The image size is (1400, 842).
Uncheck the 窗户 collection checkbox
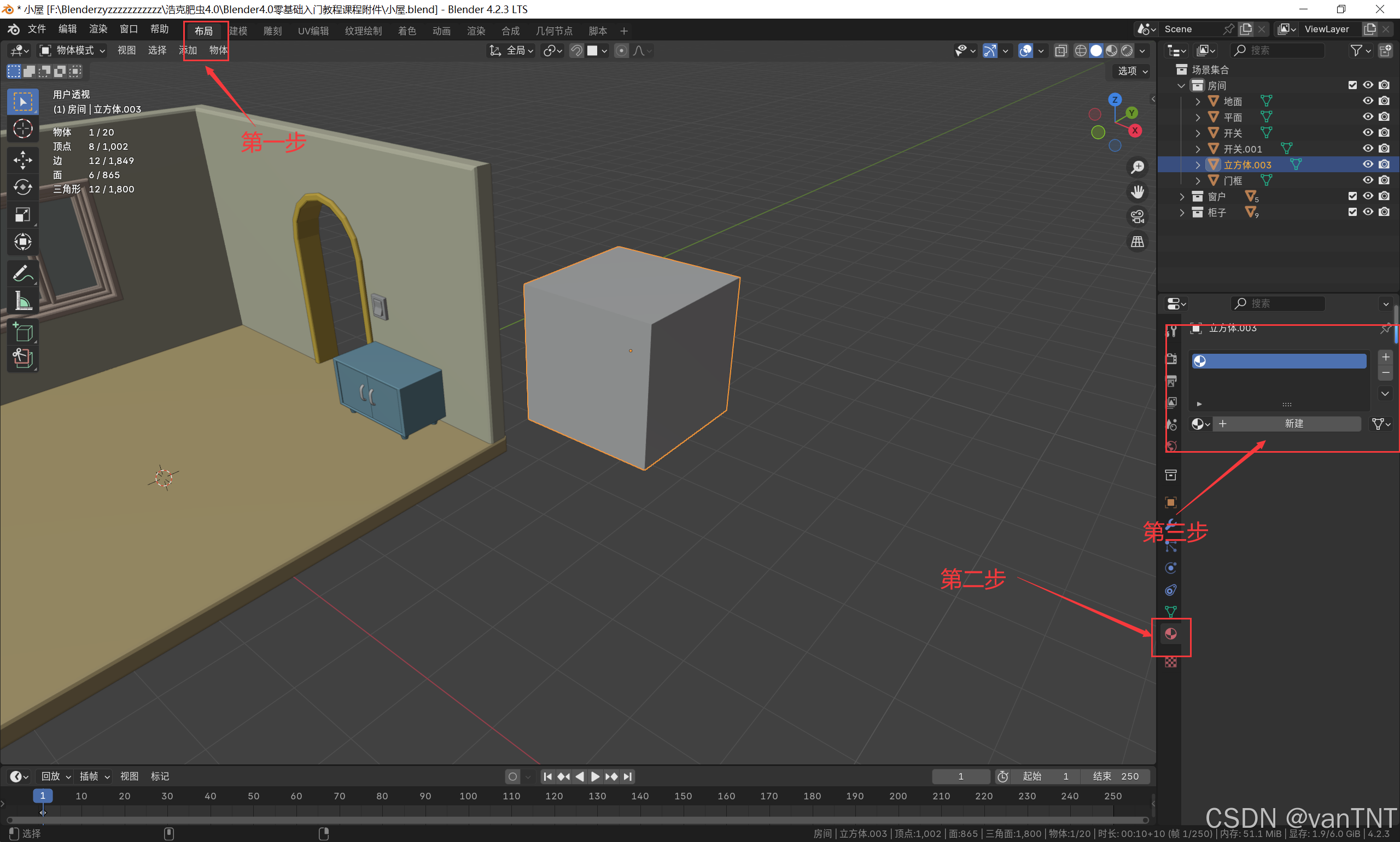coord(1352,196)
